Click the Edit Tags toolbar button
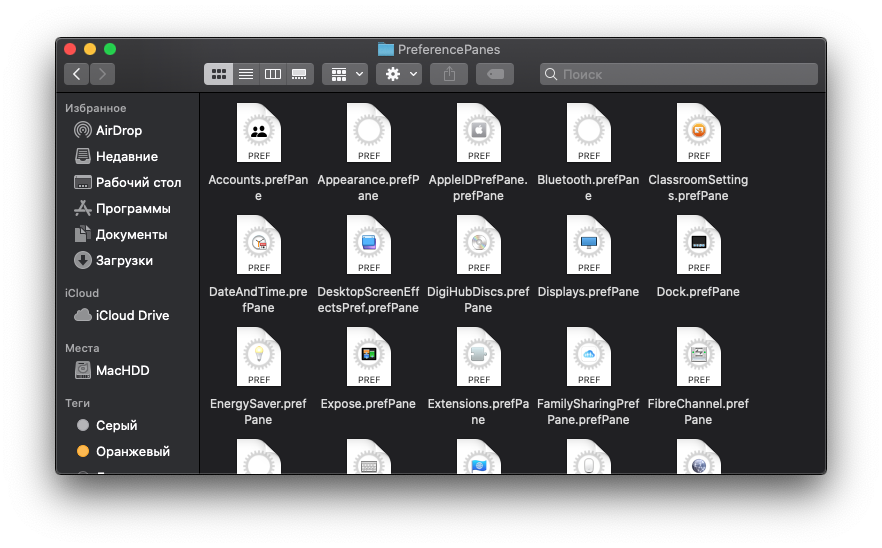Screen dimensions: 882x548 tap(495, 74)
